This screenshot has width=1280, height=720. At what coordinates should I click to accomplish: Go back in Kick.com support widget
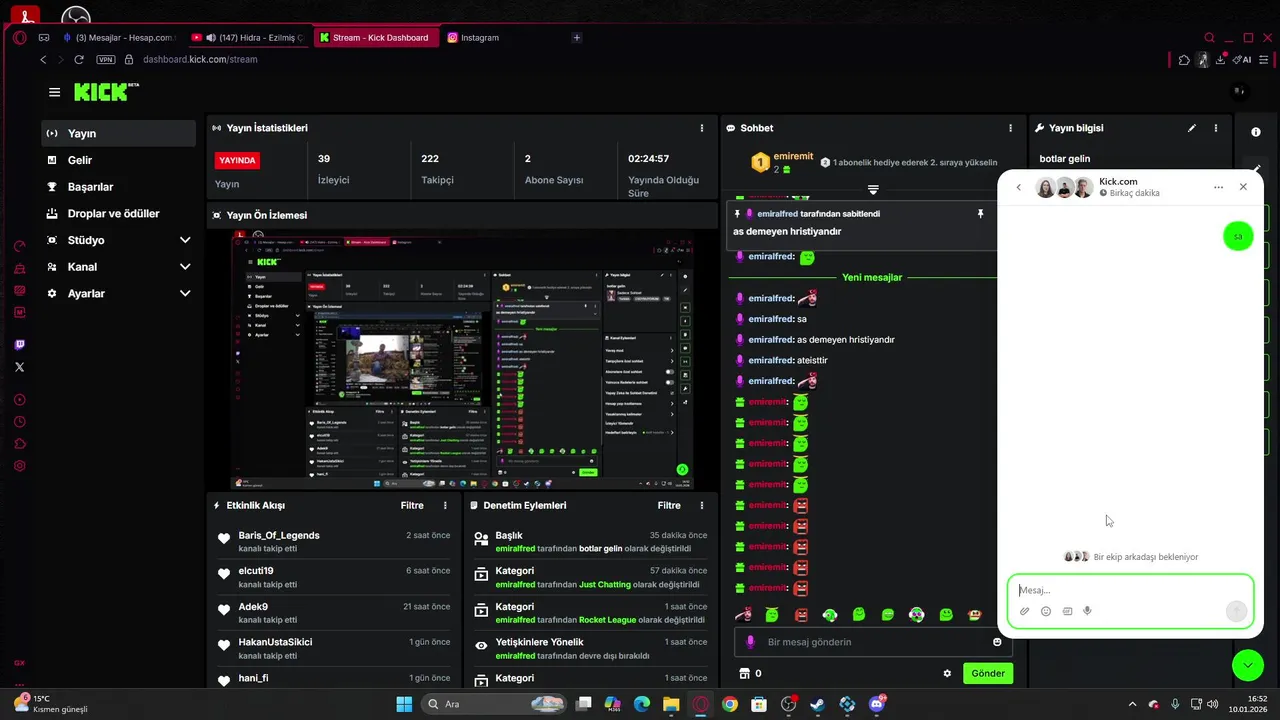[1019, 187]
